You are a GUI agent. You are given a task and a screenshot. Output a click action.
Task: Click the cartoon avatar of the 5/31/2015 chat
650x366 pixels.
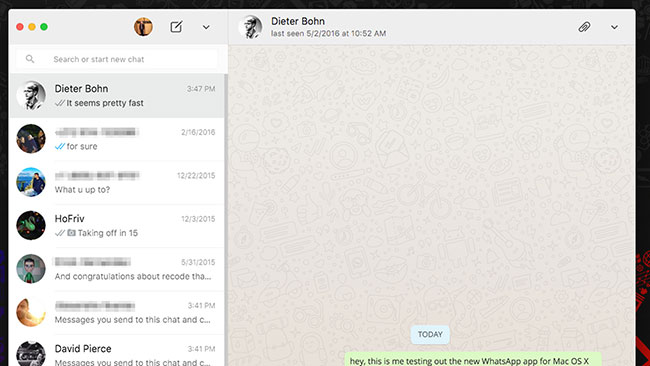tap(31, 269)
